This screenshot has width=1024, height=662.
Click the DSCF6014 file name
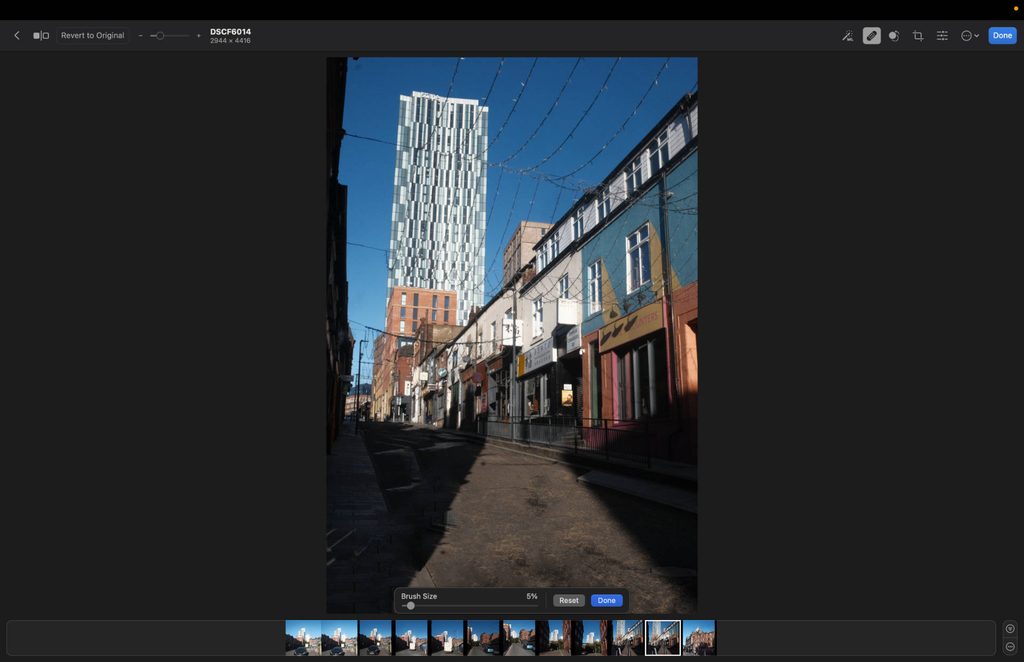pos(231,31)
